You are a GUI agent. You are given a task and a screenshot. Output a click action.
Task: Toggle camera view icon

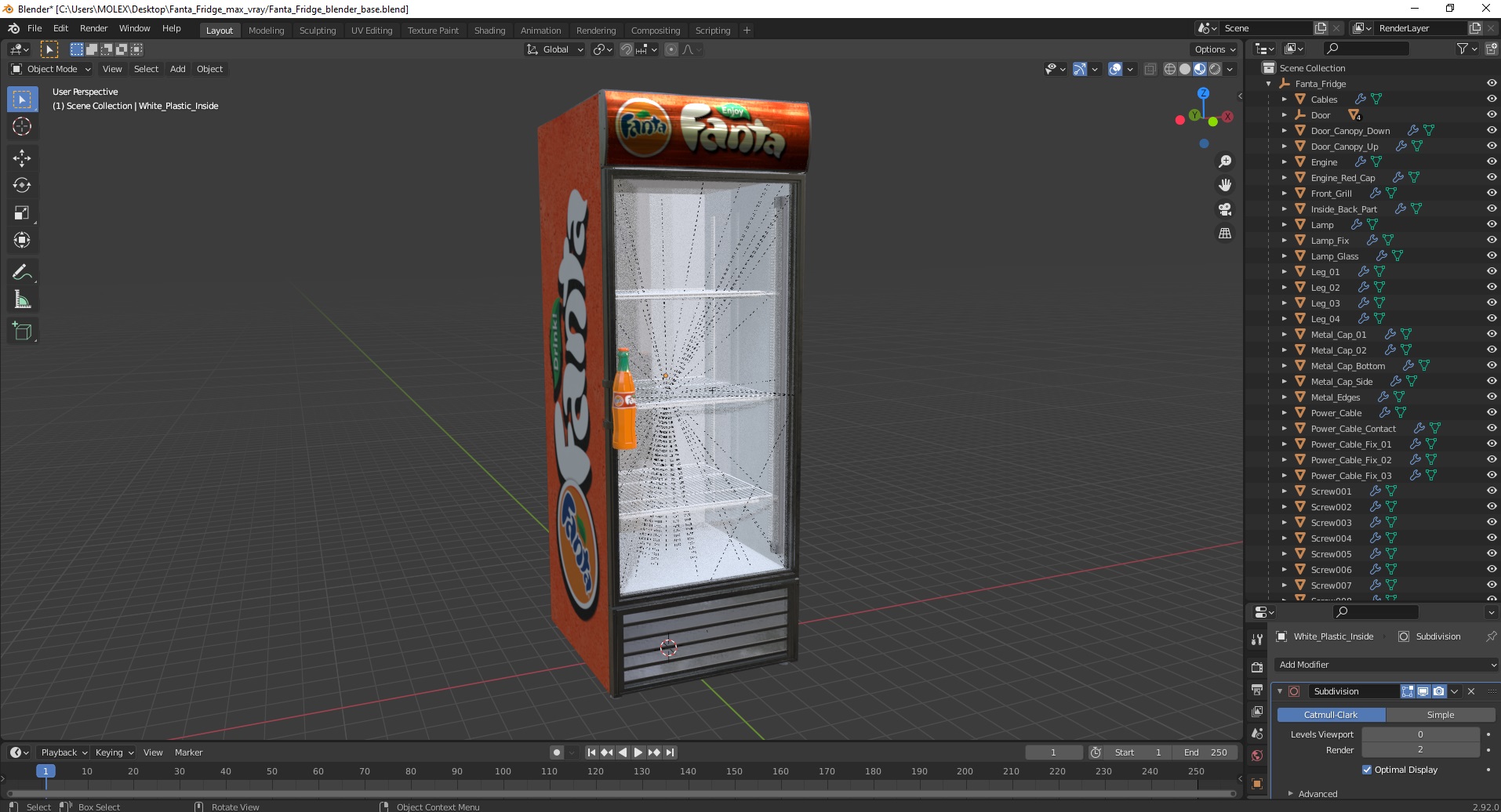(x=1225, y=209)
